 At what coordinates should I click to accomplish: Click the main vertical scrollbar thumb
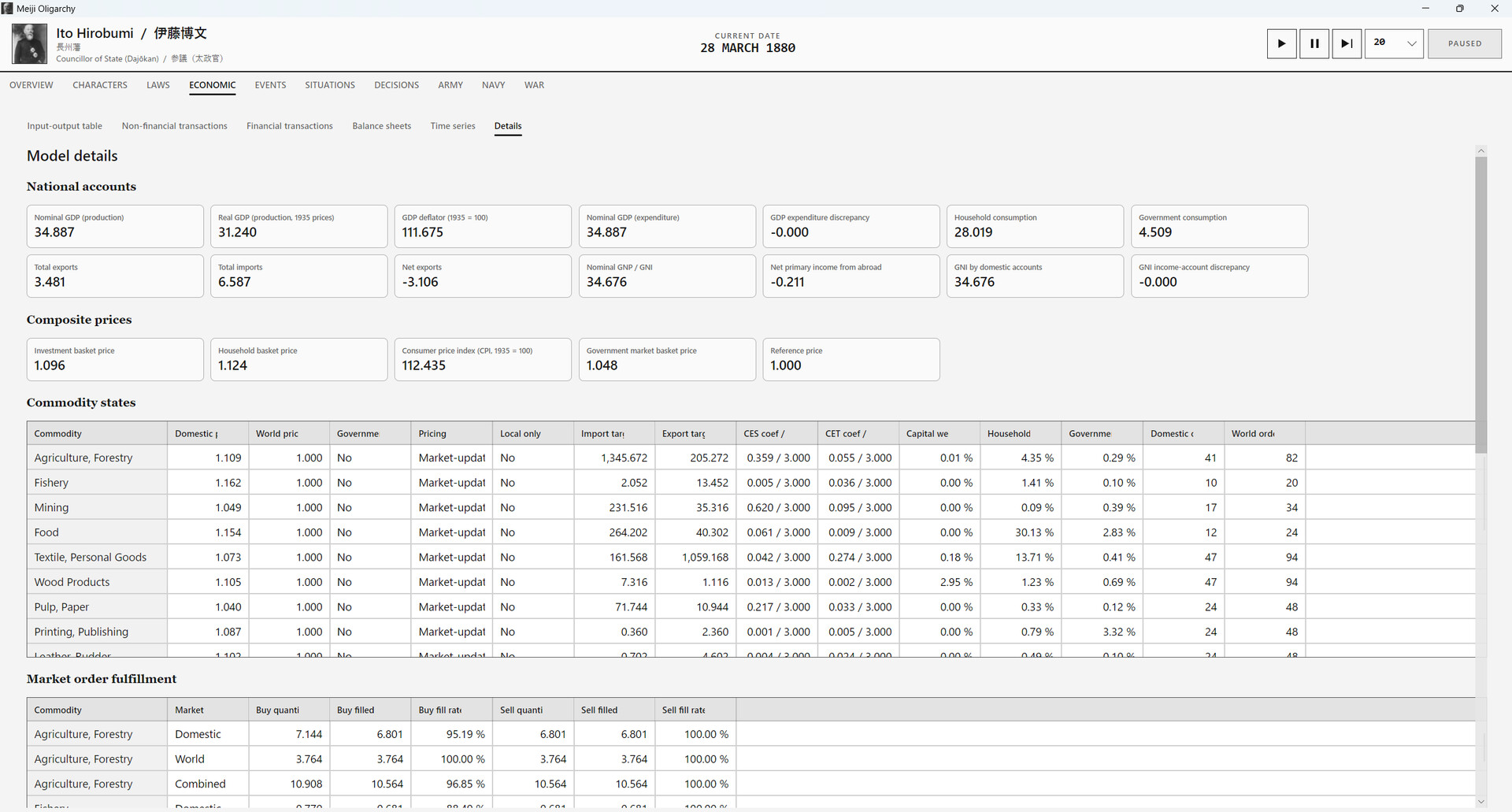tap(1480, 305)
